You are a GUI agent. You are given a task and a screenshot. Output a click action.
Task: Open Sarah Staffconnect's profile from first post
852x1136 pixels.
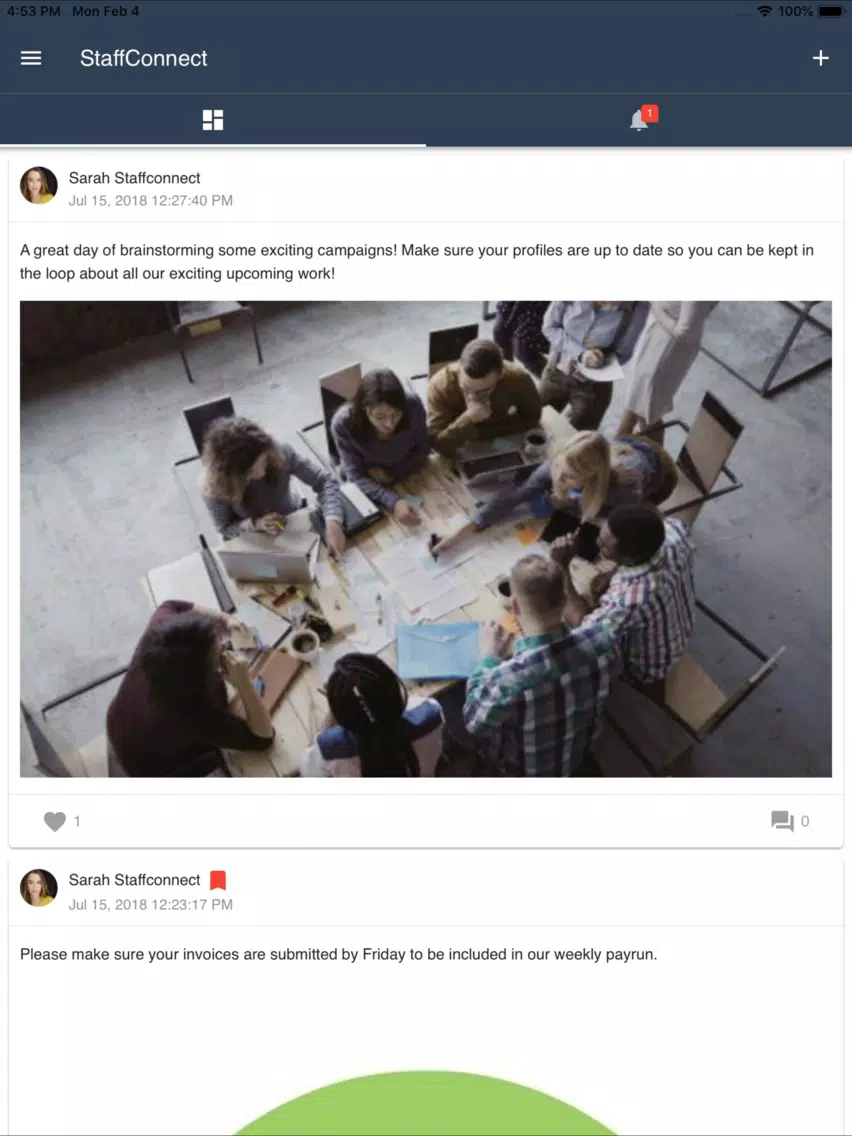point(134,178)
